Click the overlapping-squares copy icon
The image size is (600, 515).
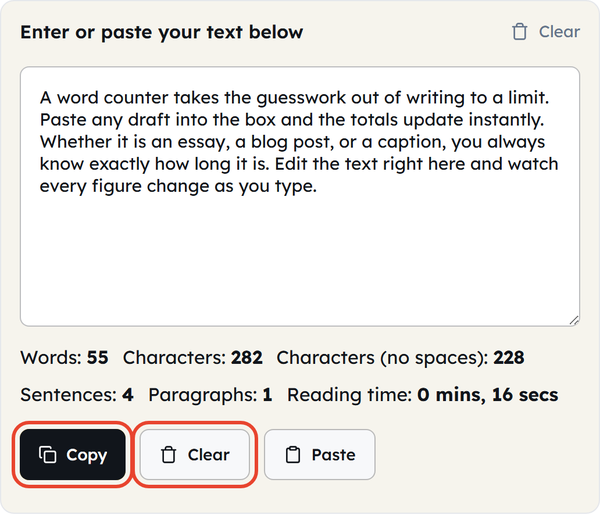[x=47, y=455]
